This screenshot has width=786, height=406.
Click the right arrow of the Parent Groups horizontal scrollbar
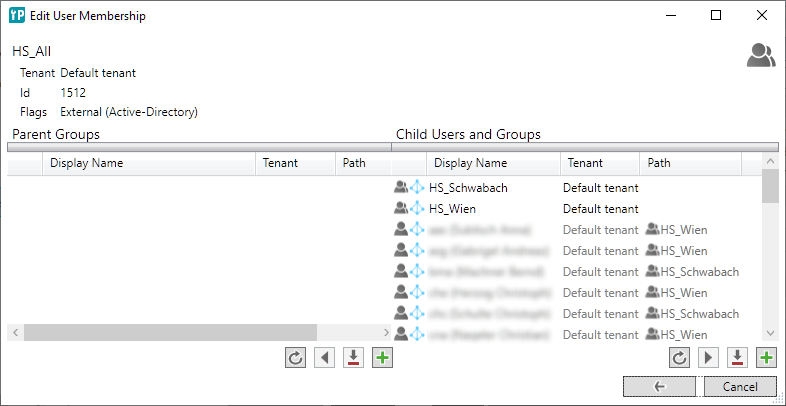(386, 332)
